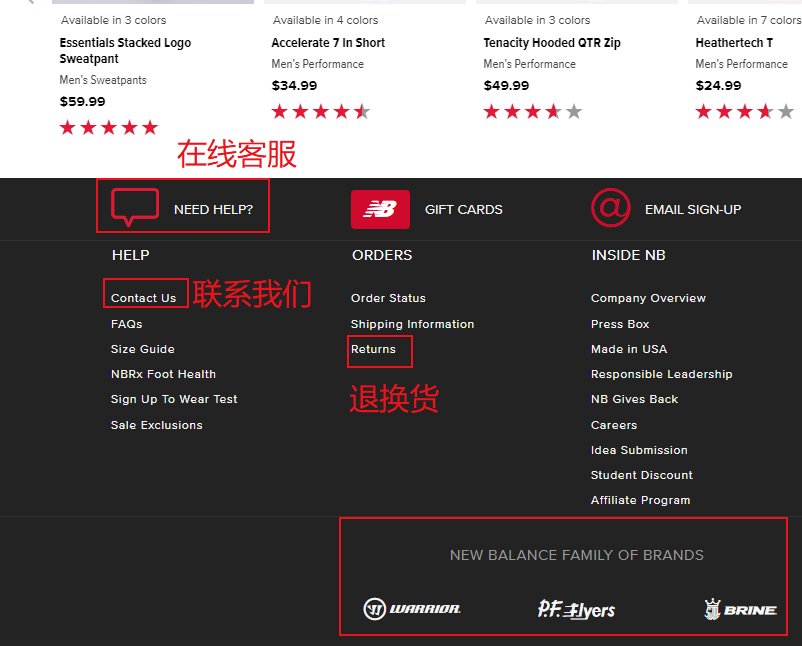
Task: Open Tenacity Hooded QTR Zip product
Action: tap(552, 43)
